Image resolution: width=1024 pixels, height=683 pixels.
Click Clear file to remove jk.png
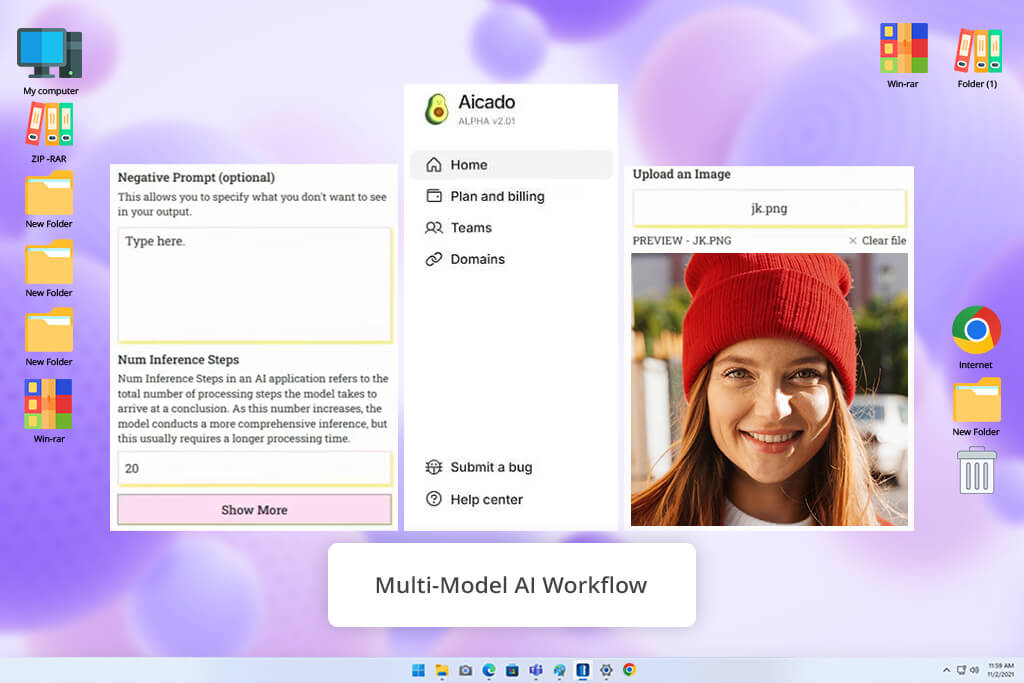pyautogui.click(x=884, y=240)
